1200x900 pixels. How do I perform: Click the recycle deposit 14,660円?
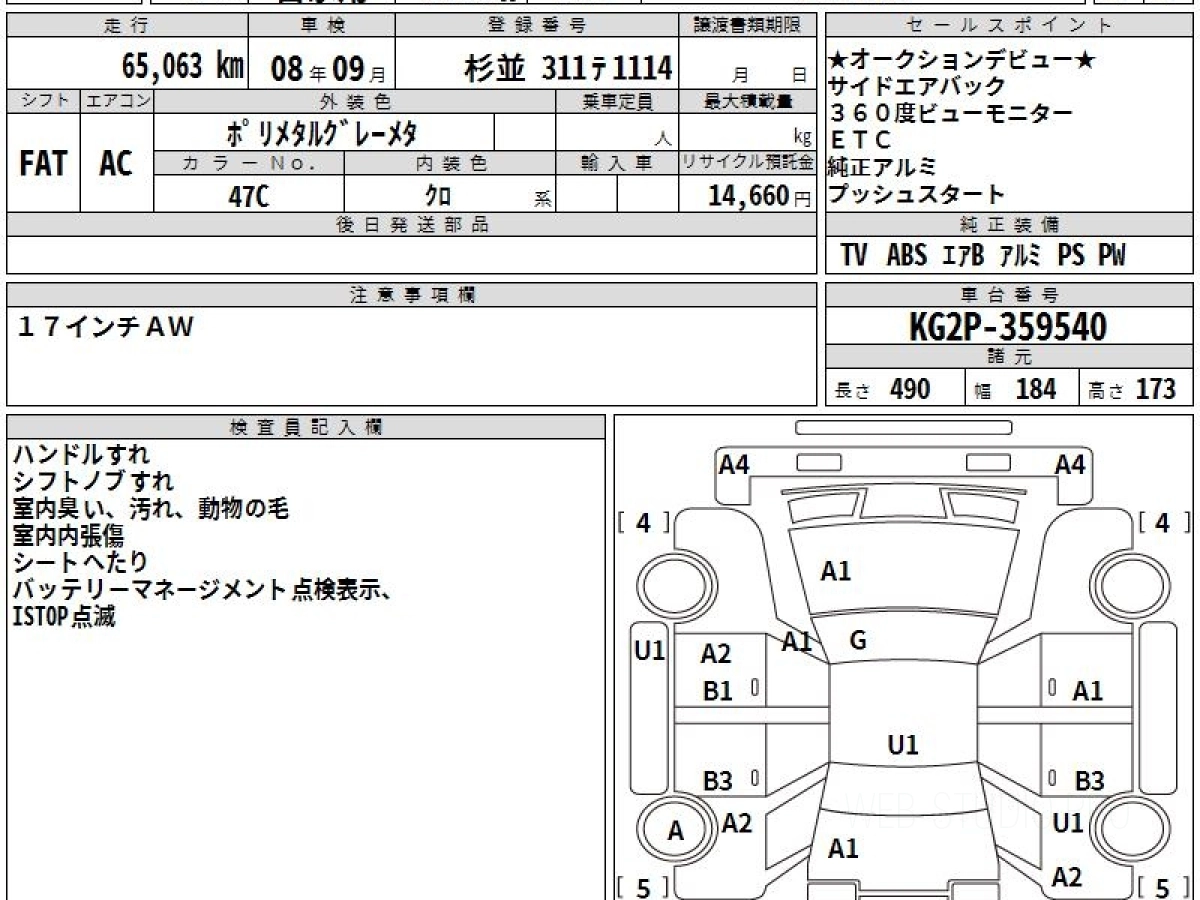point(760,196)
